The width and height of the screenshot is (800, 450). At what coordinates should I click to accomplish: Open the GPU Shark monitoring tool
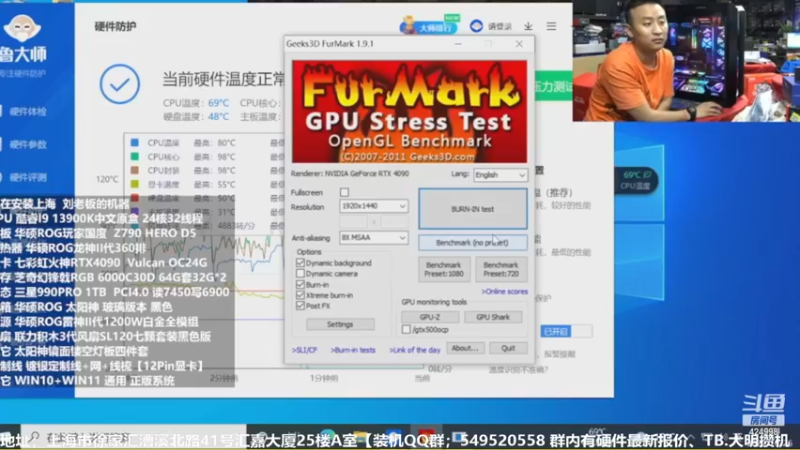pyautogui.click(x=493, y=317)
